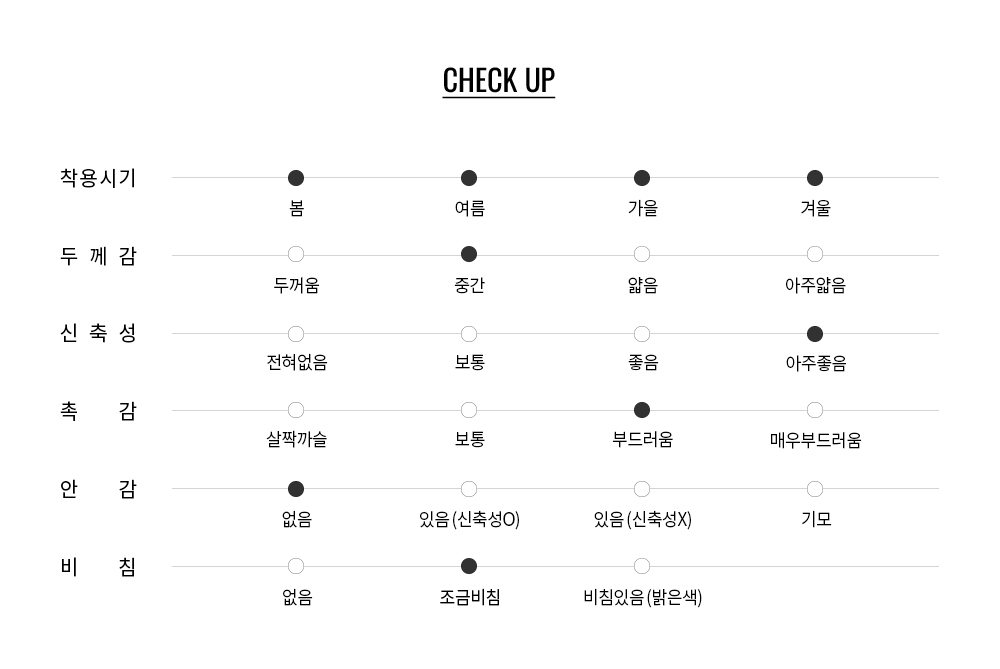Click the 신축성 row label
Image resolution: width=1000 pixels, height=669 pixels.
(x=98, y=333)
